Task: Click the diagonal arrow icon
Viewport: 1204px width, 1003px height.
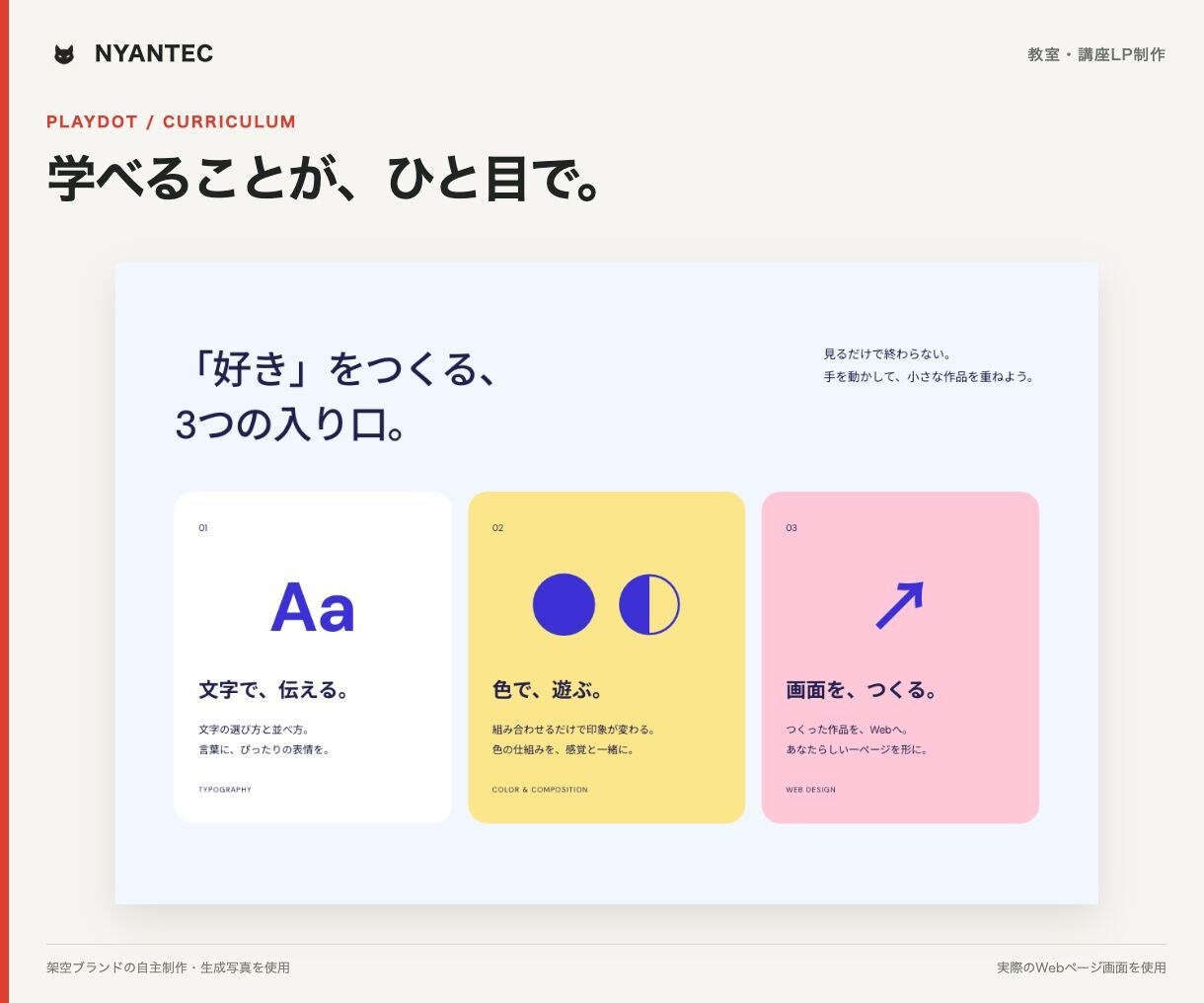Action: click(900, 605)
